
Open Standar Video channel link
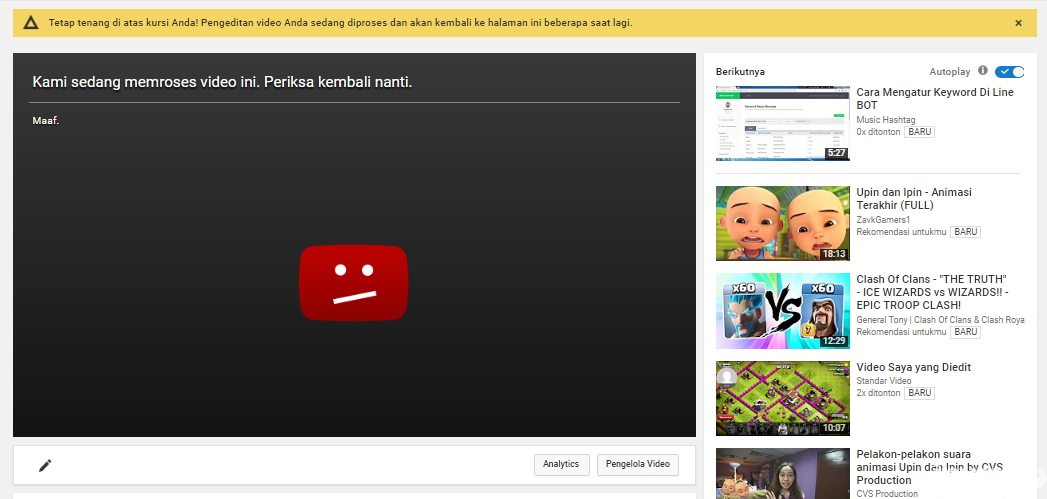pyautogui.click(x=884, y=381)
